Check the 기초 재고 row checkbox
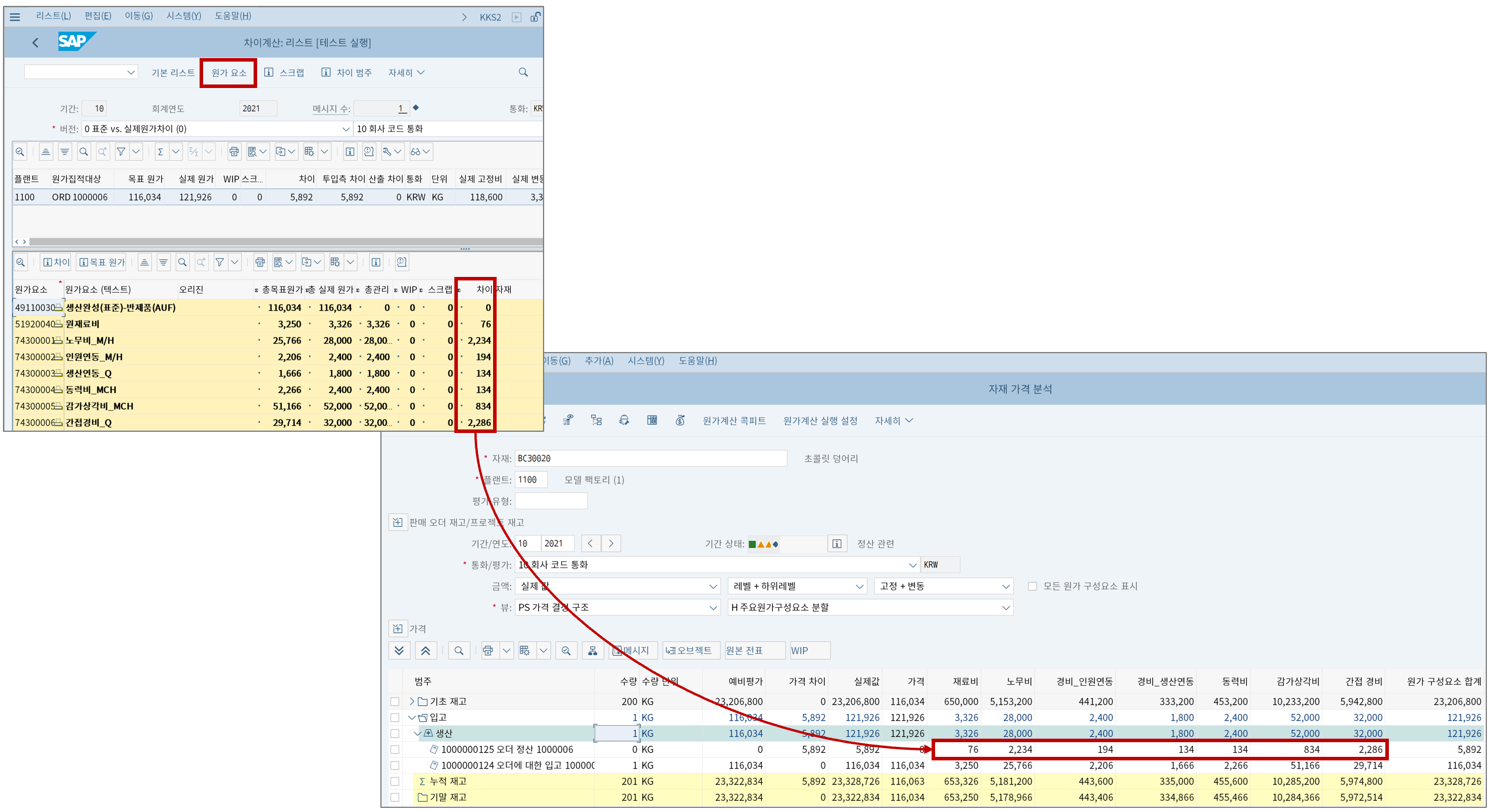This screenshot has width=1491, height=812. pos(395,702)
